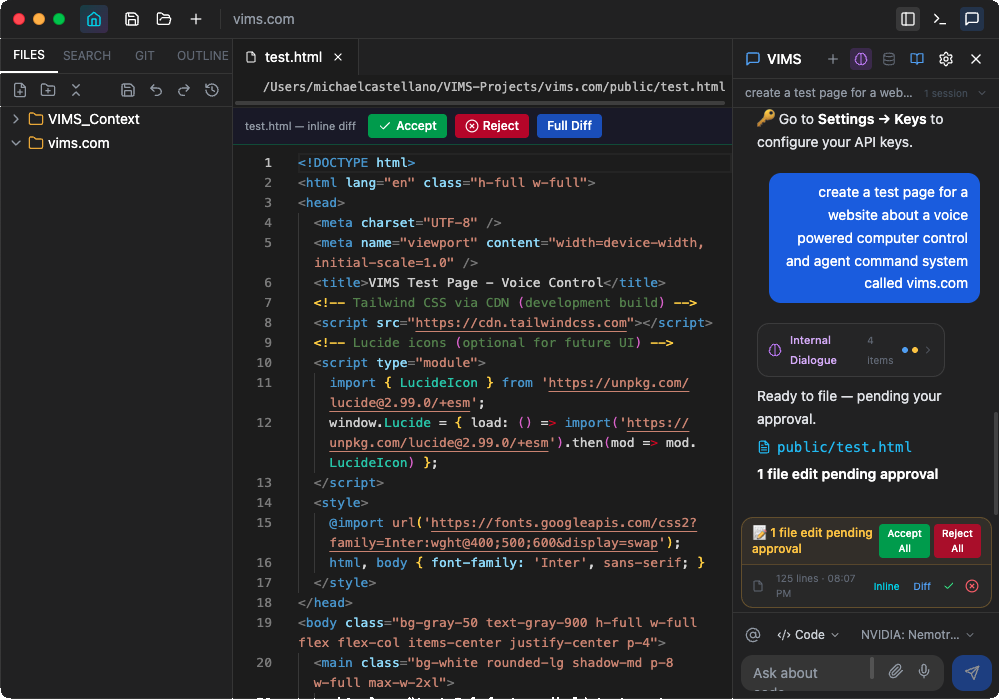999x700 pixels.
Task: Open the database icon in VIMS panel
Action: click(x=889, y=59)
